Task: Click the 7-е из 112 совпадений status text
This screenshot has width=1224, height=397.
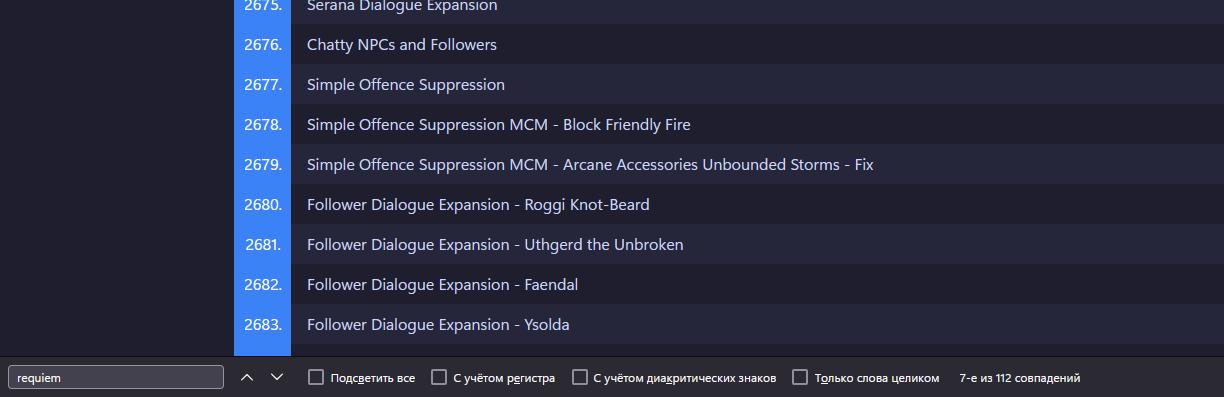Action: [x=1019, y=378]
